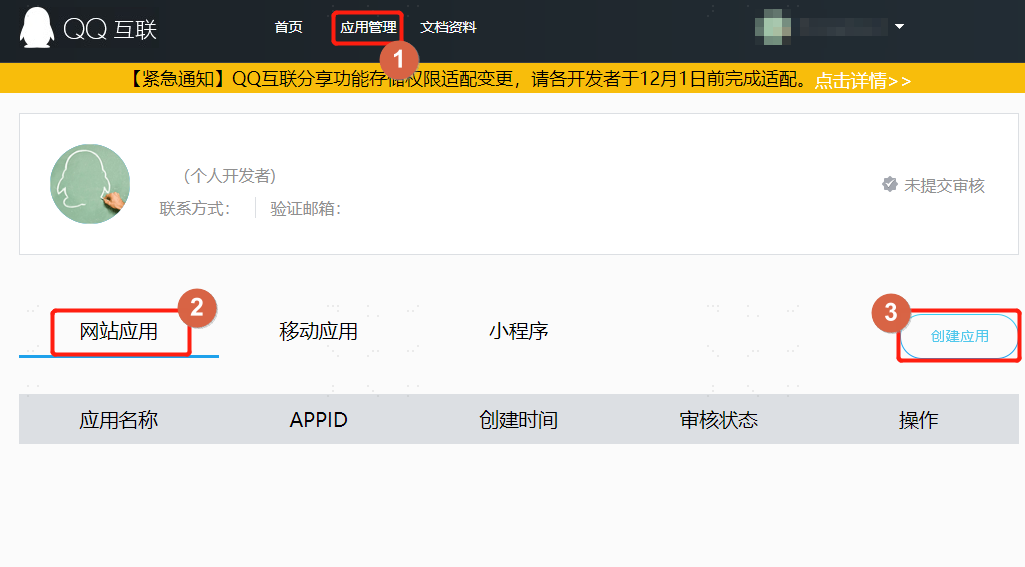Click the 创建应用 button

pos(960,336)
